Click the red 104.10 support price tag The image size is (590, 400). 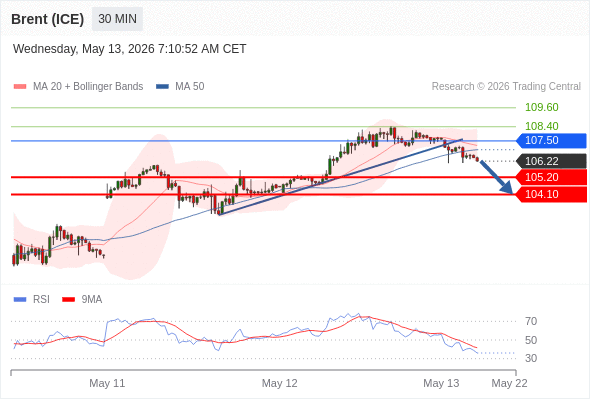click(x=551, y=195)
